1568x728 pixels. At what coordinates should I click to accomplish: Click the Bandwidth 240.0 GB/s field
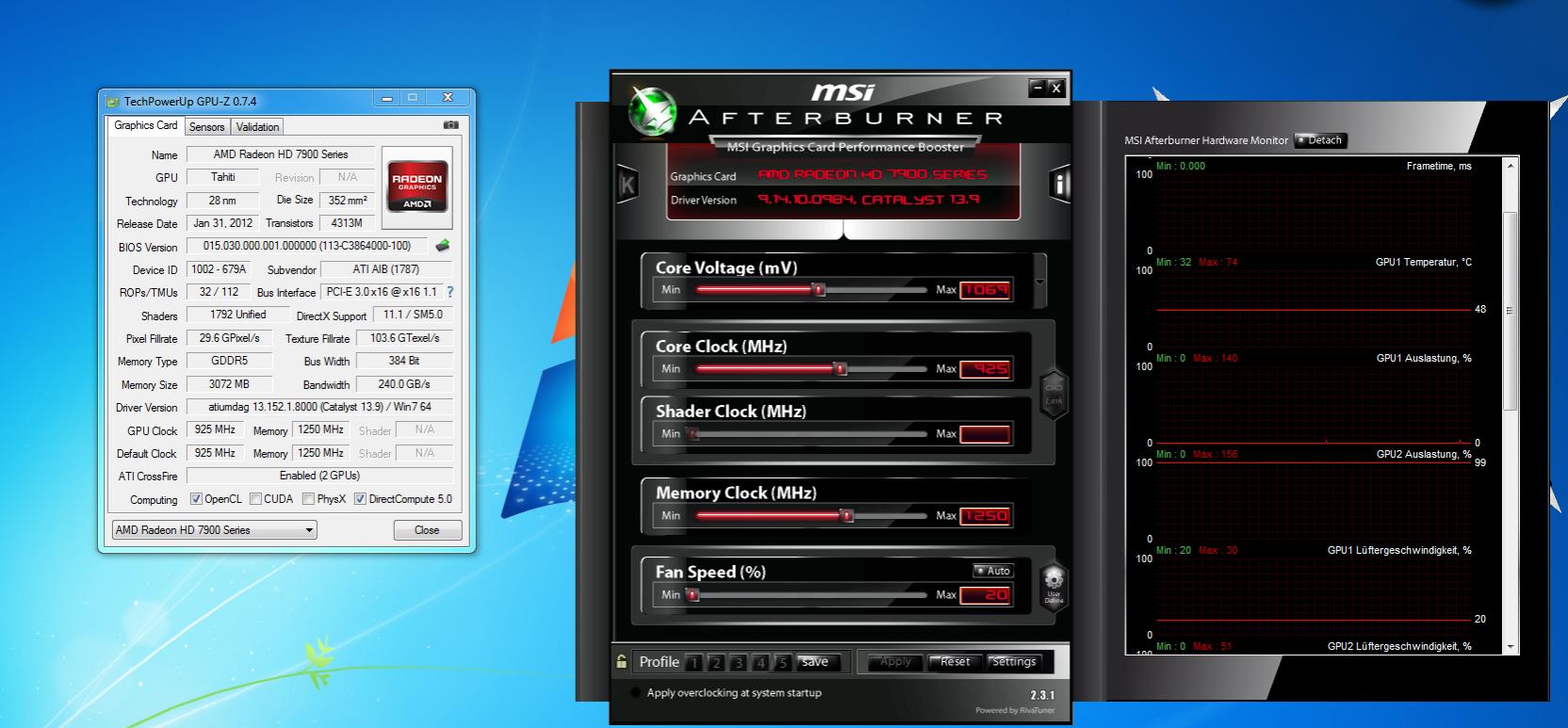pos(404,384)
